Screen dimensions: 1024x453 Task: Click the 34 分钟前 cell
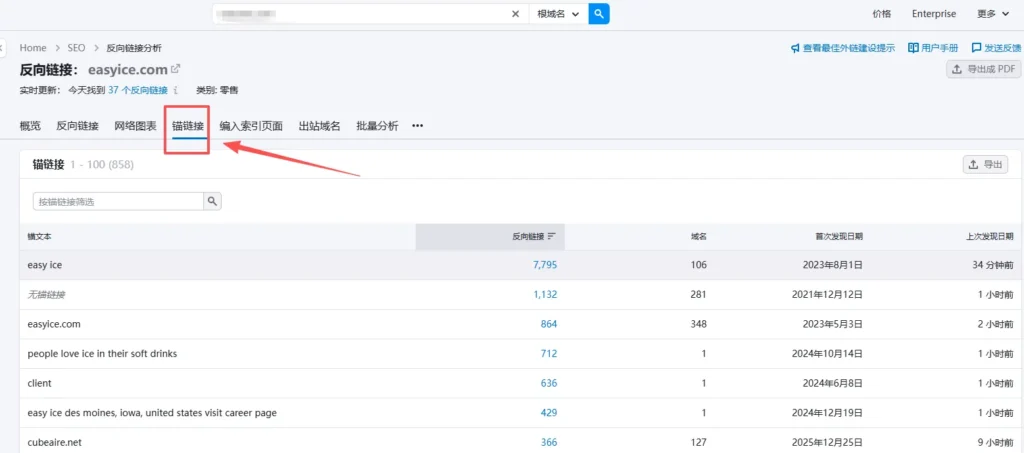(x=993, y=265)
